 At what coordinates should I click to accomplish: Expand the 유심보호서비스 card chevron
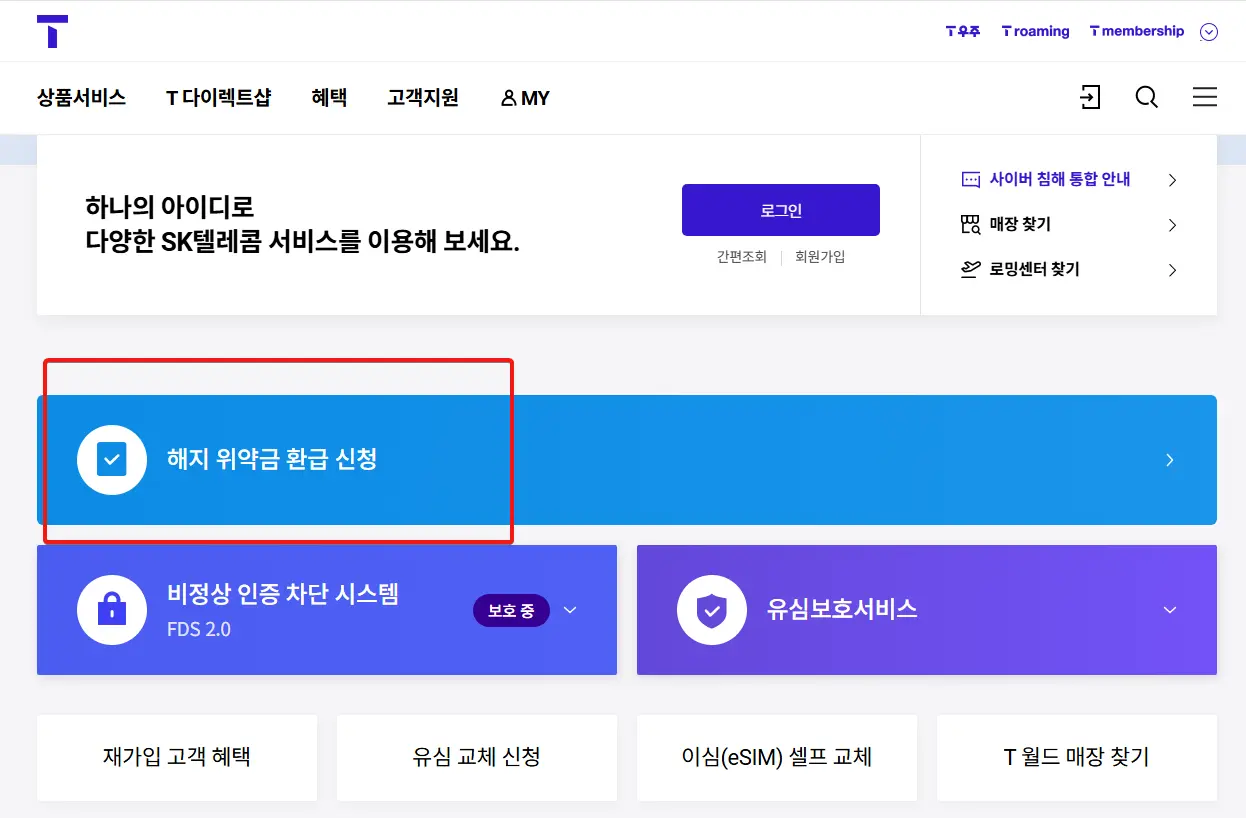pyautogui.click(x=1169, y=610)
